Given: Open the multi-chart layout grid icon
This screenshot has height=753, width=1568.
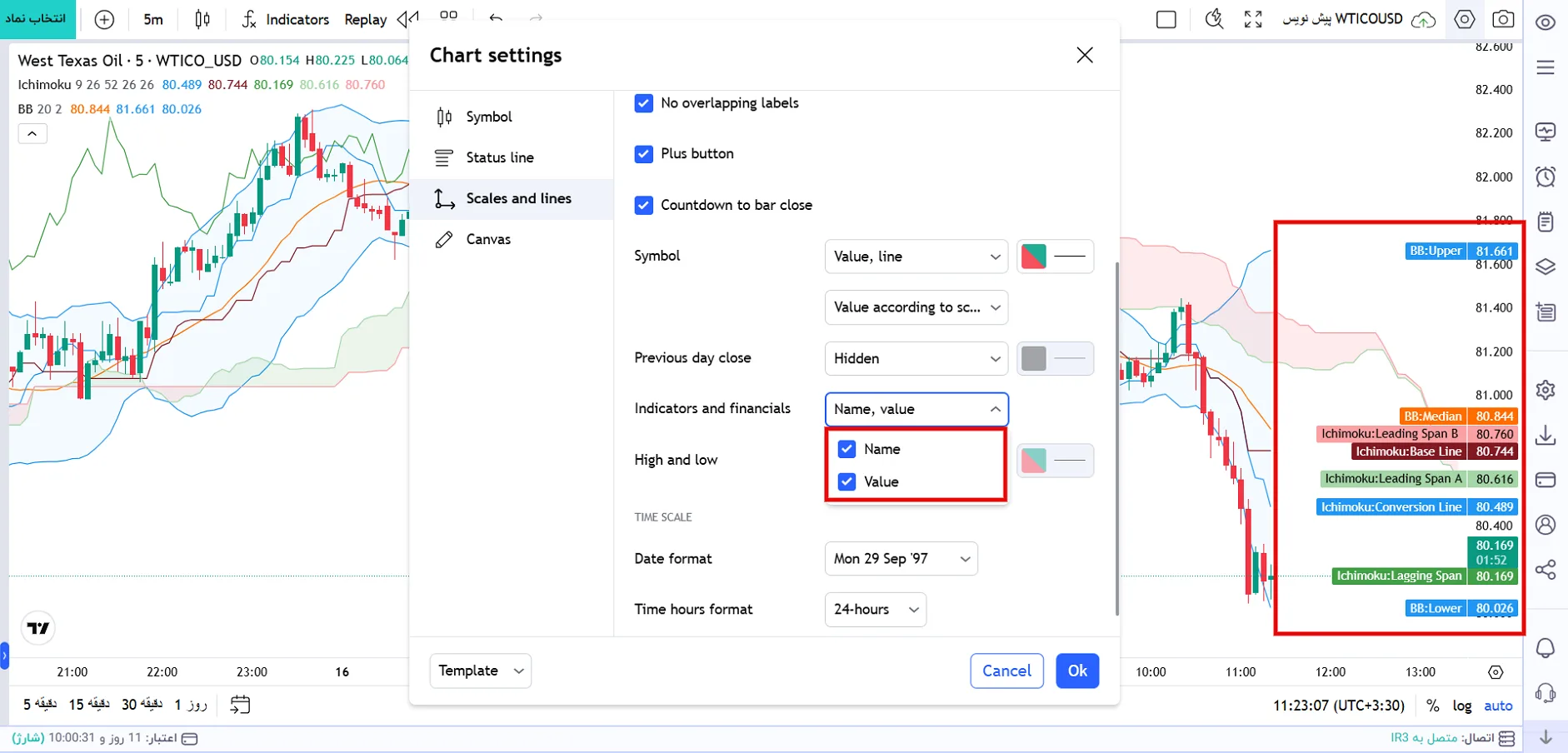Looking at the screenshot, I should click(448, 15).
